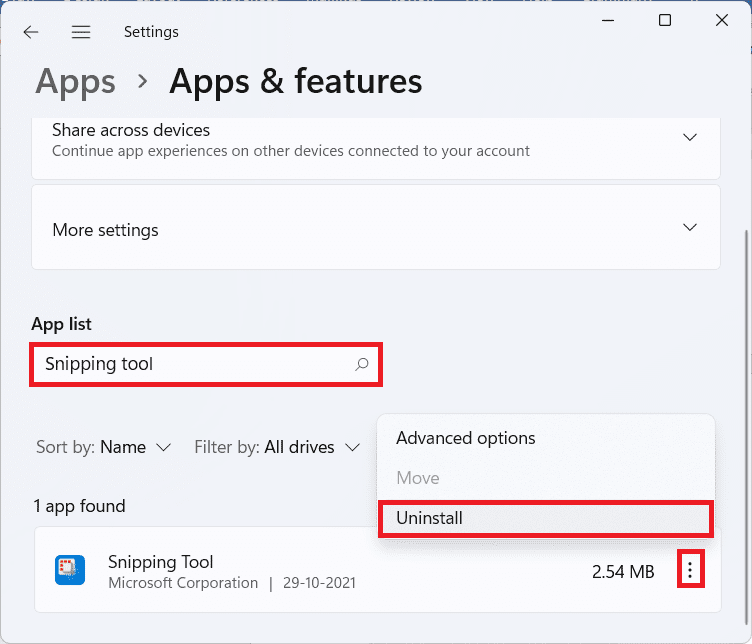This screenshot has width=752, height=644.
Task: Click the App list heading
Action: [61, 324]
